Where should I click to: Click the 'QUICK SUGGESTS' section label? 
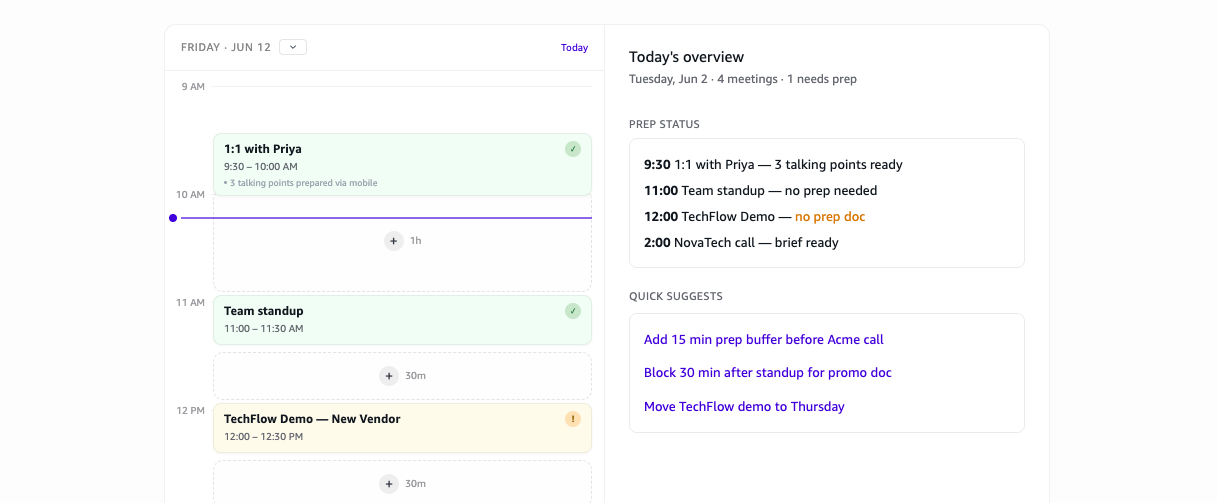(x=676, y=297)
